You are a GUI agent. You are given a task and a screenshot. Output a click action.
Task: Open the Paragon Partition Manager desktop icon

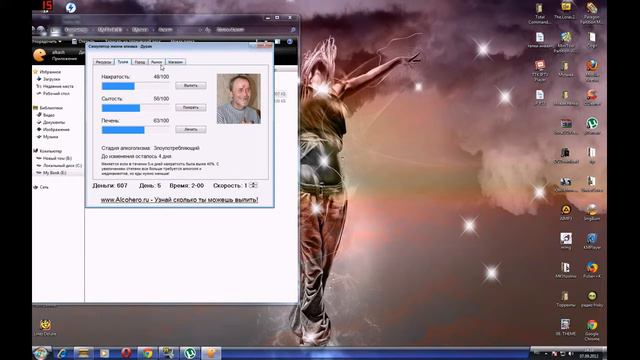pyautogui.click(x=592, y=13)
